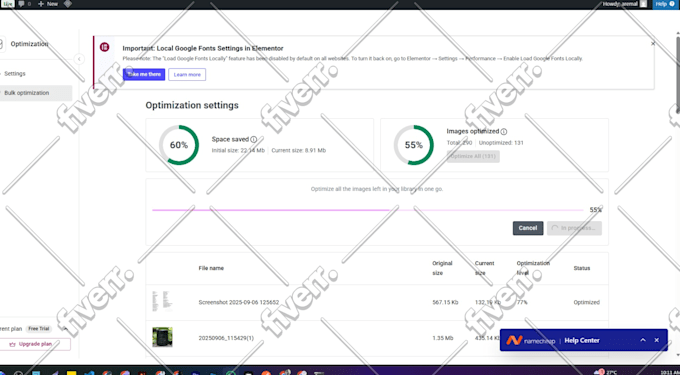This screenshot has height=375, width=680.
Task: Open the Howdy user account menu
Action: [x=624, y=4]
